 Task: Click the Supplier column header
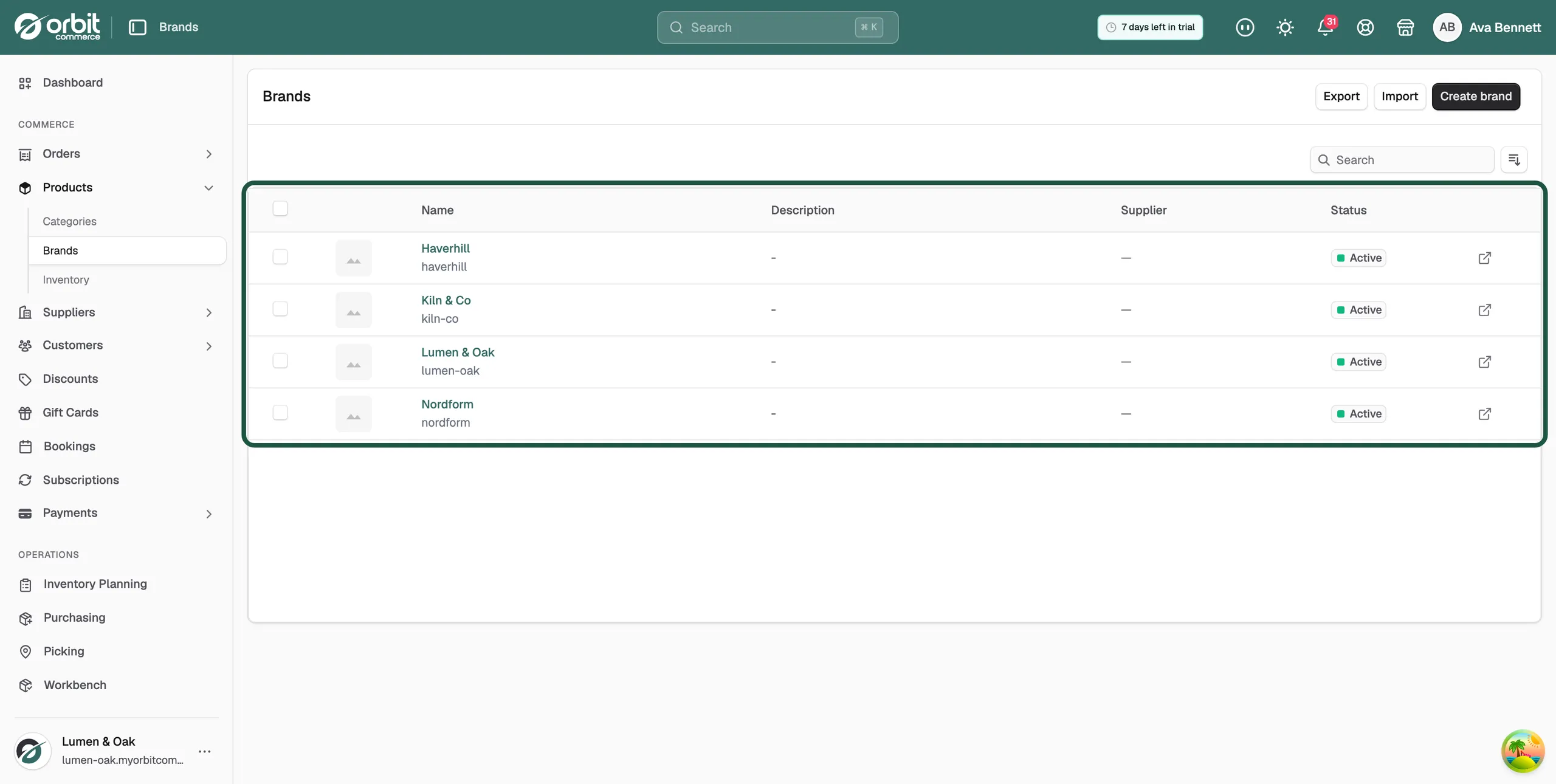point(1143,210)
